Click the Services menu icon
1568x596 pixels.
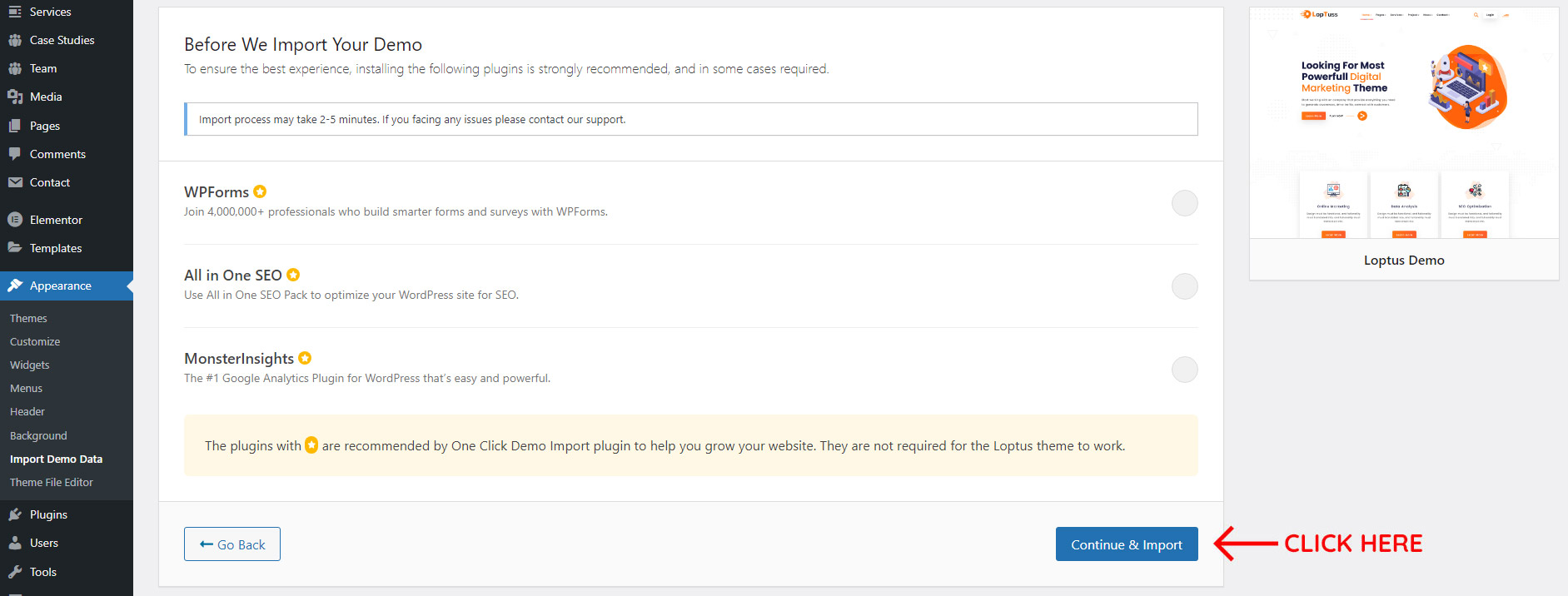[15, 12]
